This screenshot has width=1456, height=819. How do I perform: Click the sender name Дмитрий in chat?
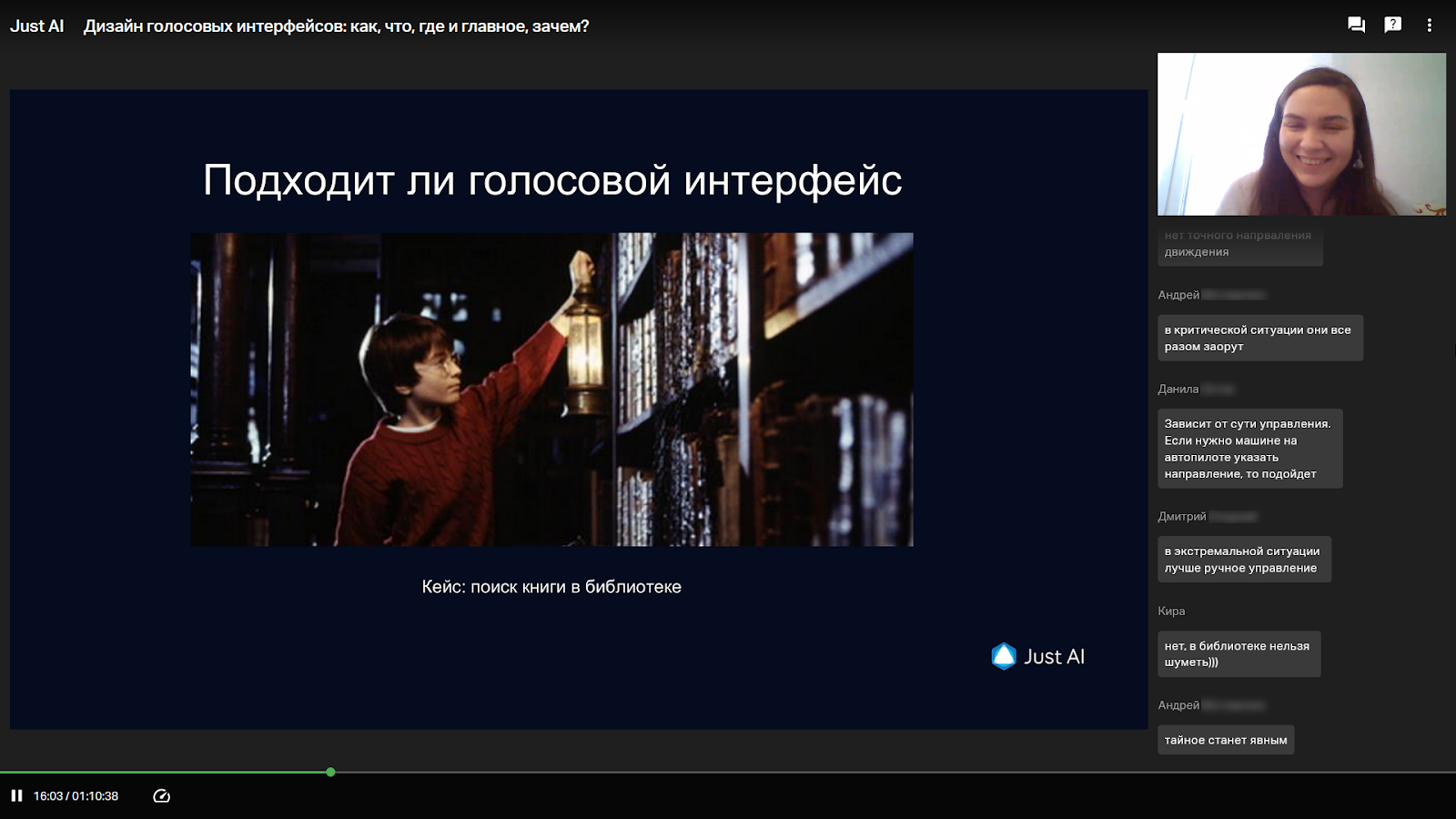pos(1181,517)
